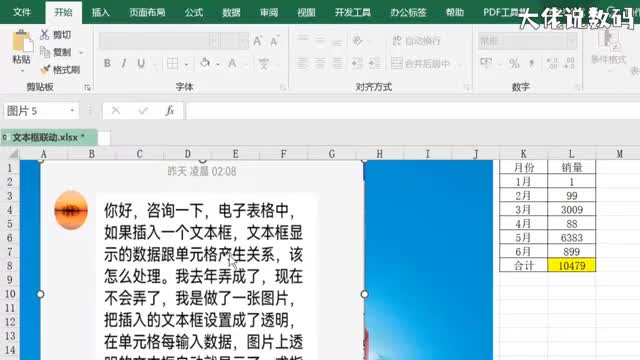This screenshot has width=640, height=360.
Task: Click the Copy (复制) icon
Action: [x=45, y=52]
